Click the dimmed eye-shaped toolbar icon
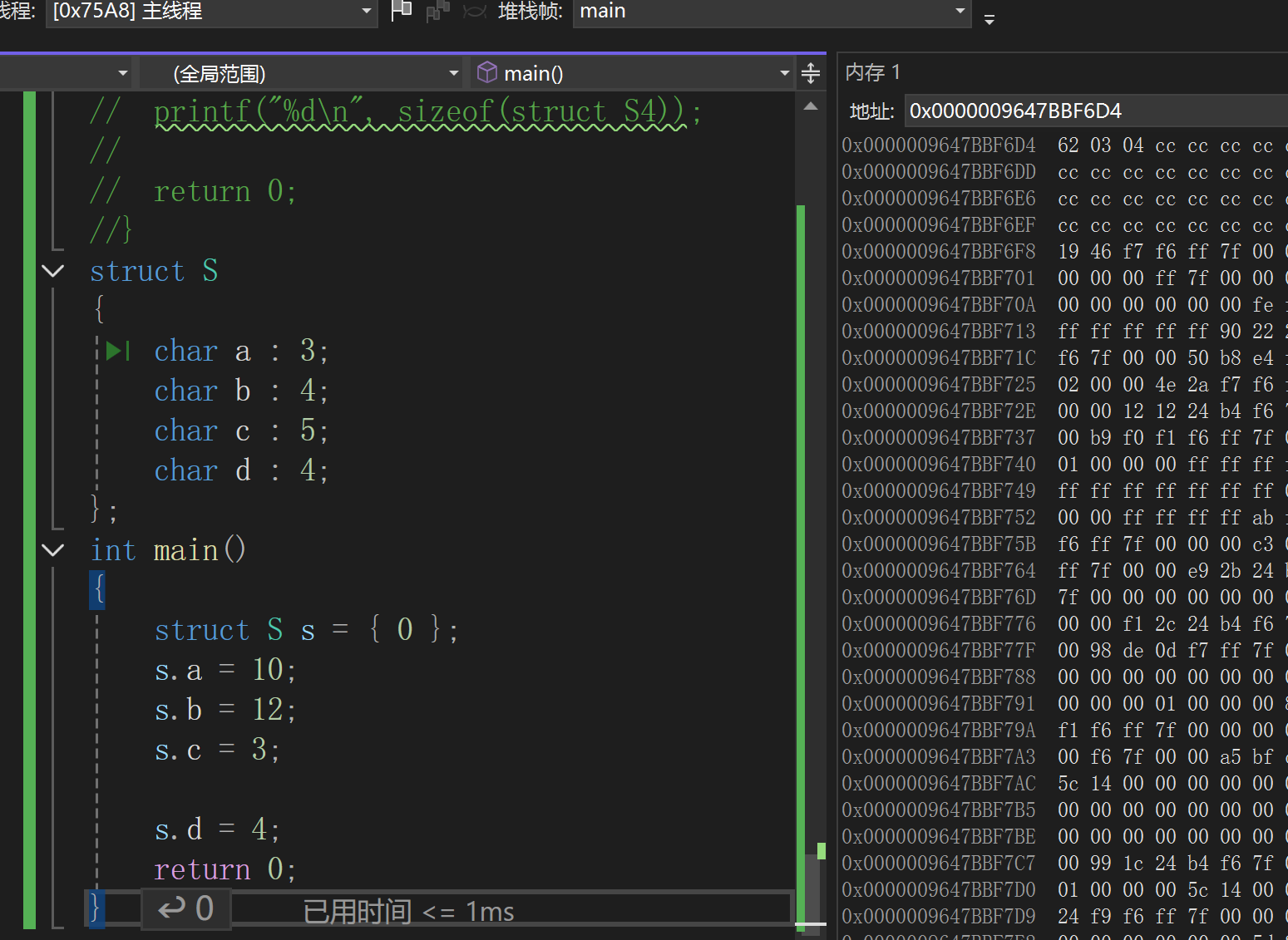This screenshot has width=1288, height=940. (x=475, y=11)
